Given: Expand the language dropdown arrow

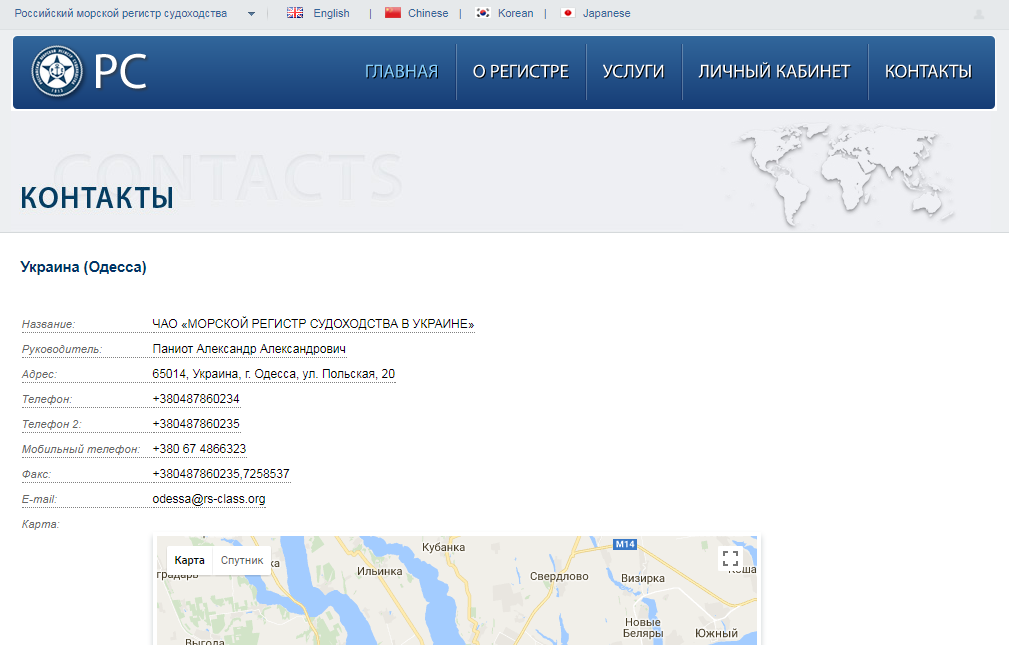Looking at the screenshot, I should (x=251, y=14).
